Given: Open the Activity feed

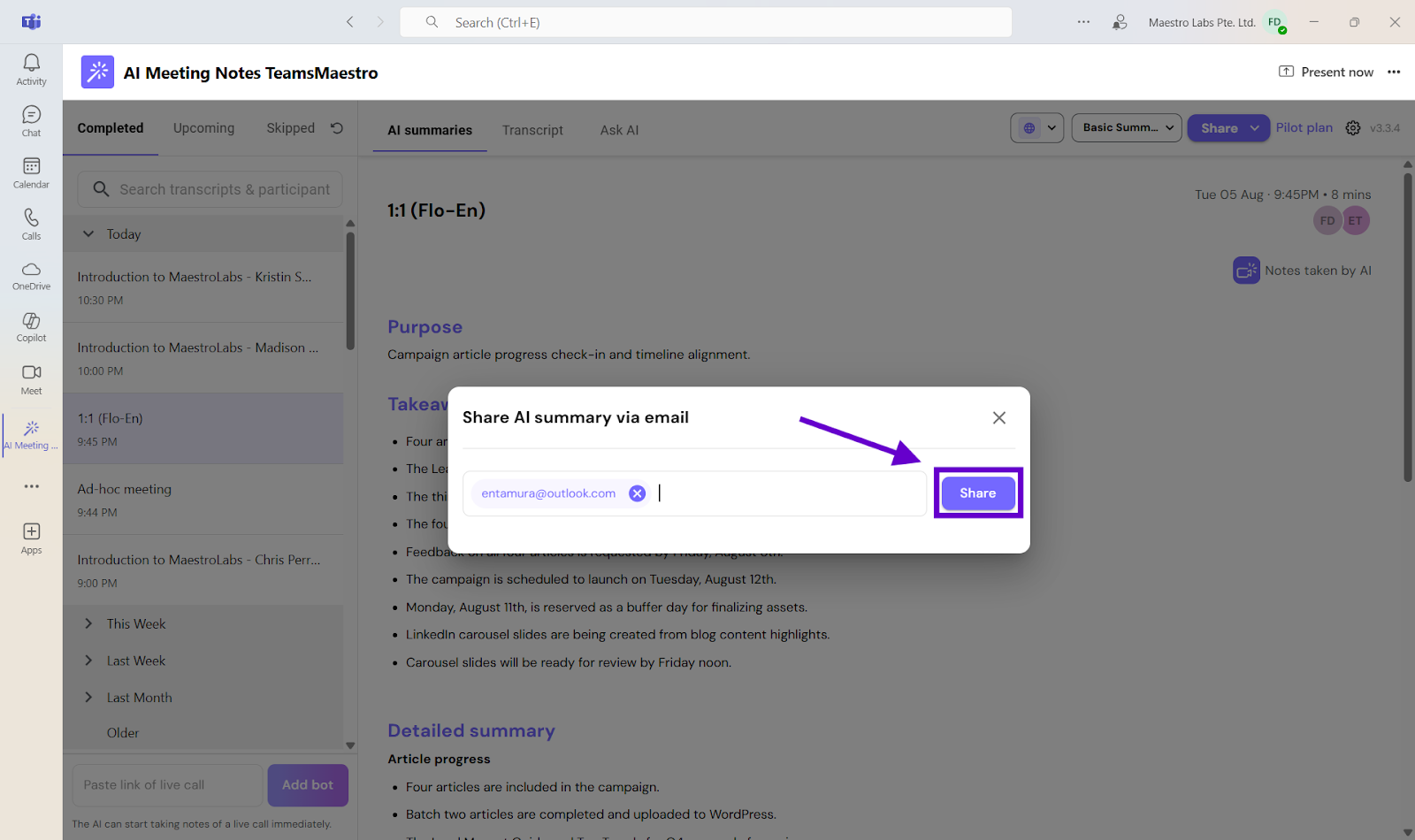Looking at the screenshot, I should click(31, 69).
